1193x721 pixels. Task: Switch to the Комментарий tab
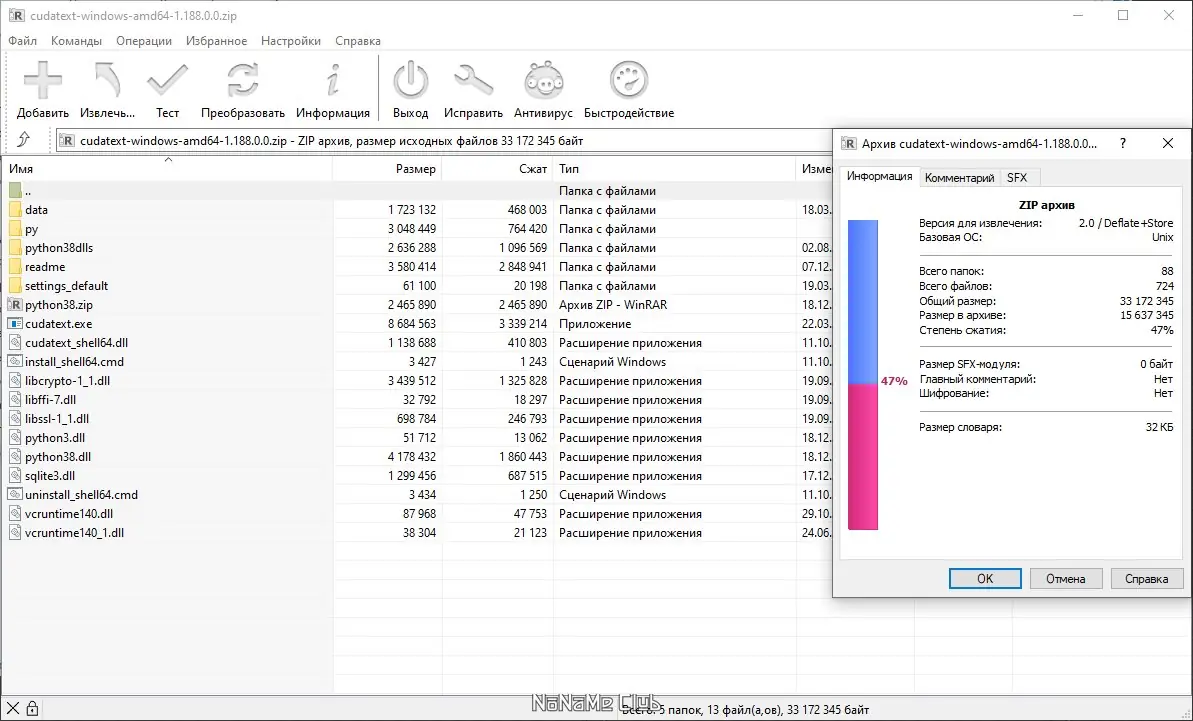point(959,176)
